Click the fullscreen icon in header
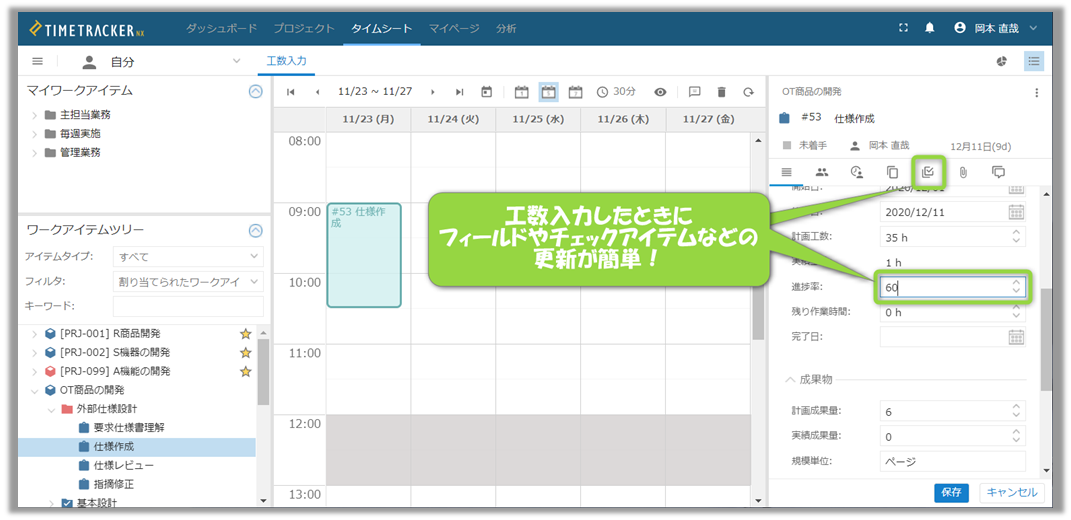Viewport: 1071px width, 520px height. click(x=904, y=28)
